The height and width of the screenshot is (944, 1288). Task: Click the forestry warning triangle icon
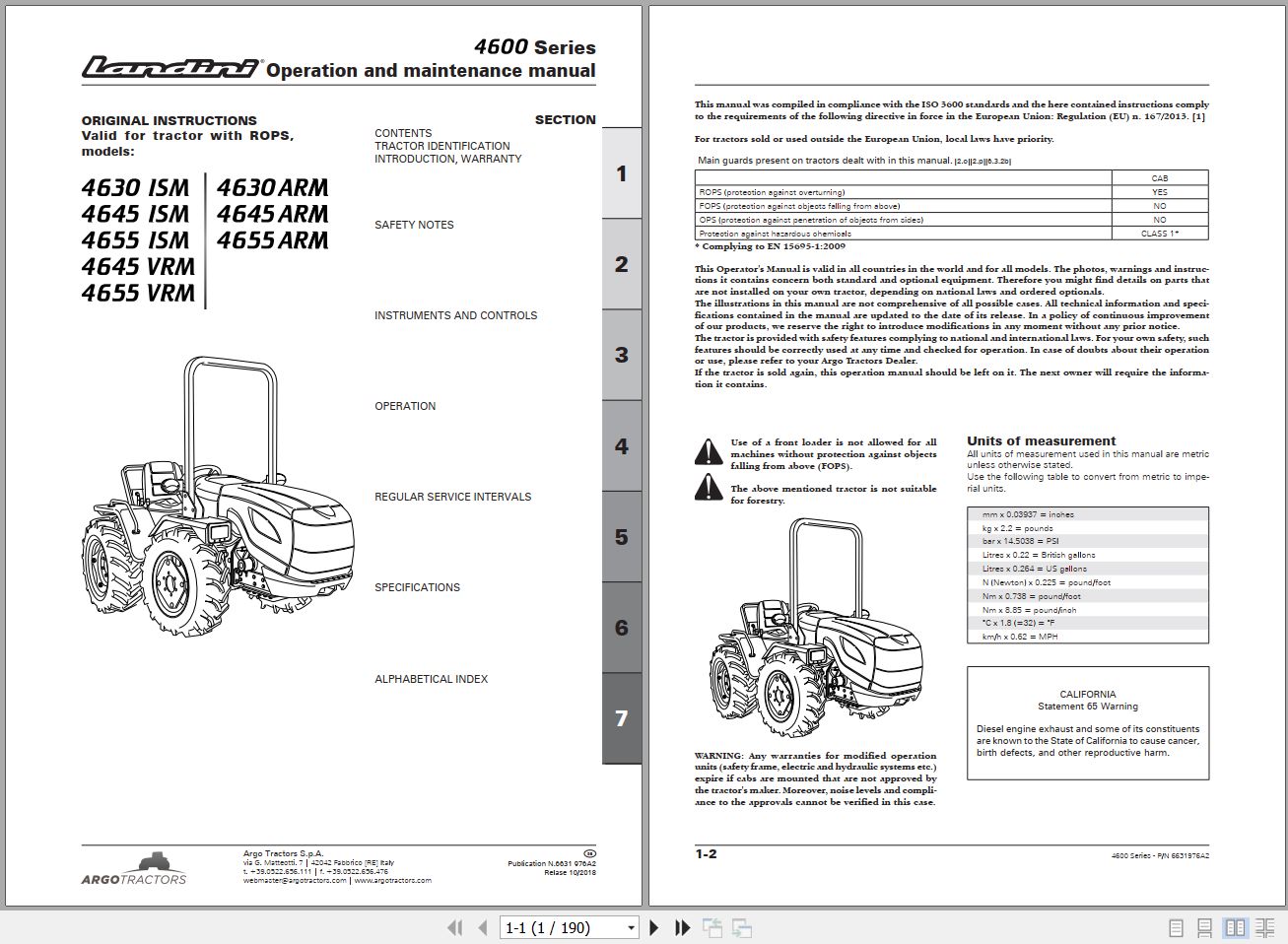(x=709, y=487)
